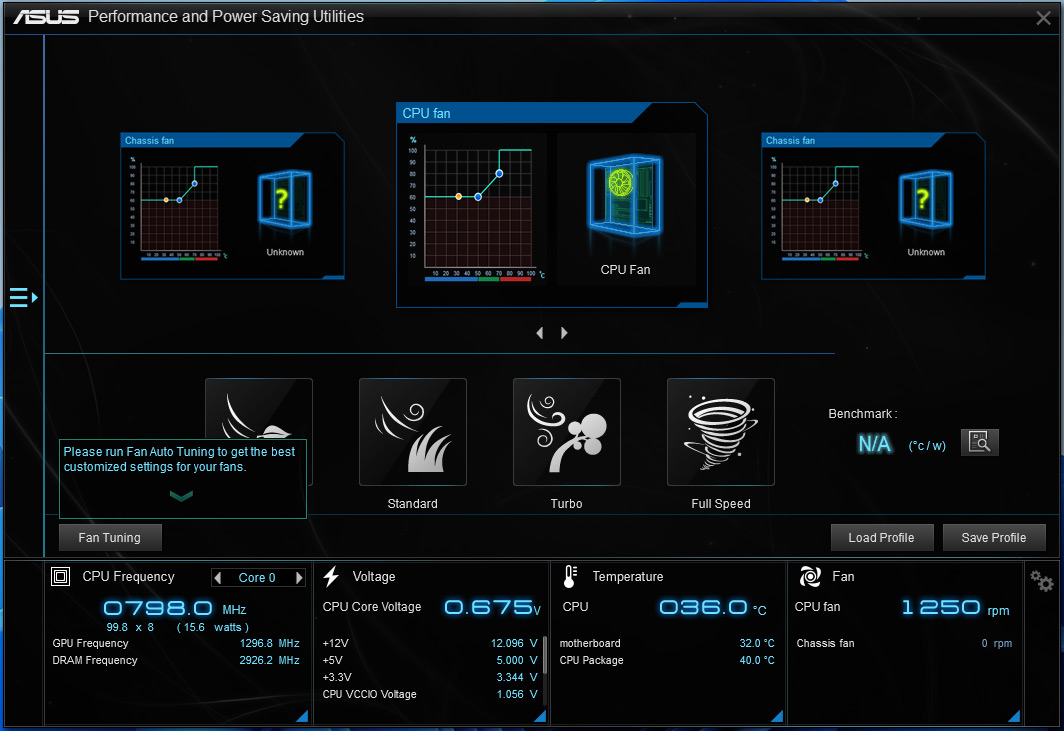Click the ASUS logo in title bar

point(46,17)
